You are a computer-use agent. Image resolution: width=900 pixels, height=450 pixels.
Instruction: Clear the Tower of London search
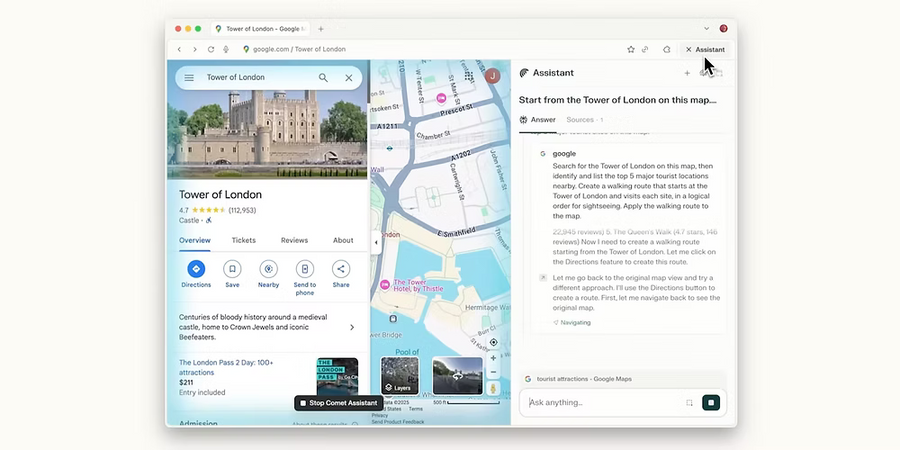pos(348,77)
